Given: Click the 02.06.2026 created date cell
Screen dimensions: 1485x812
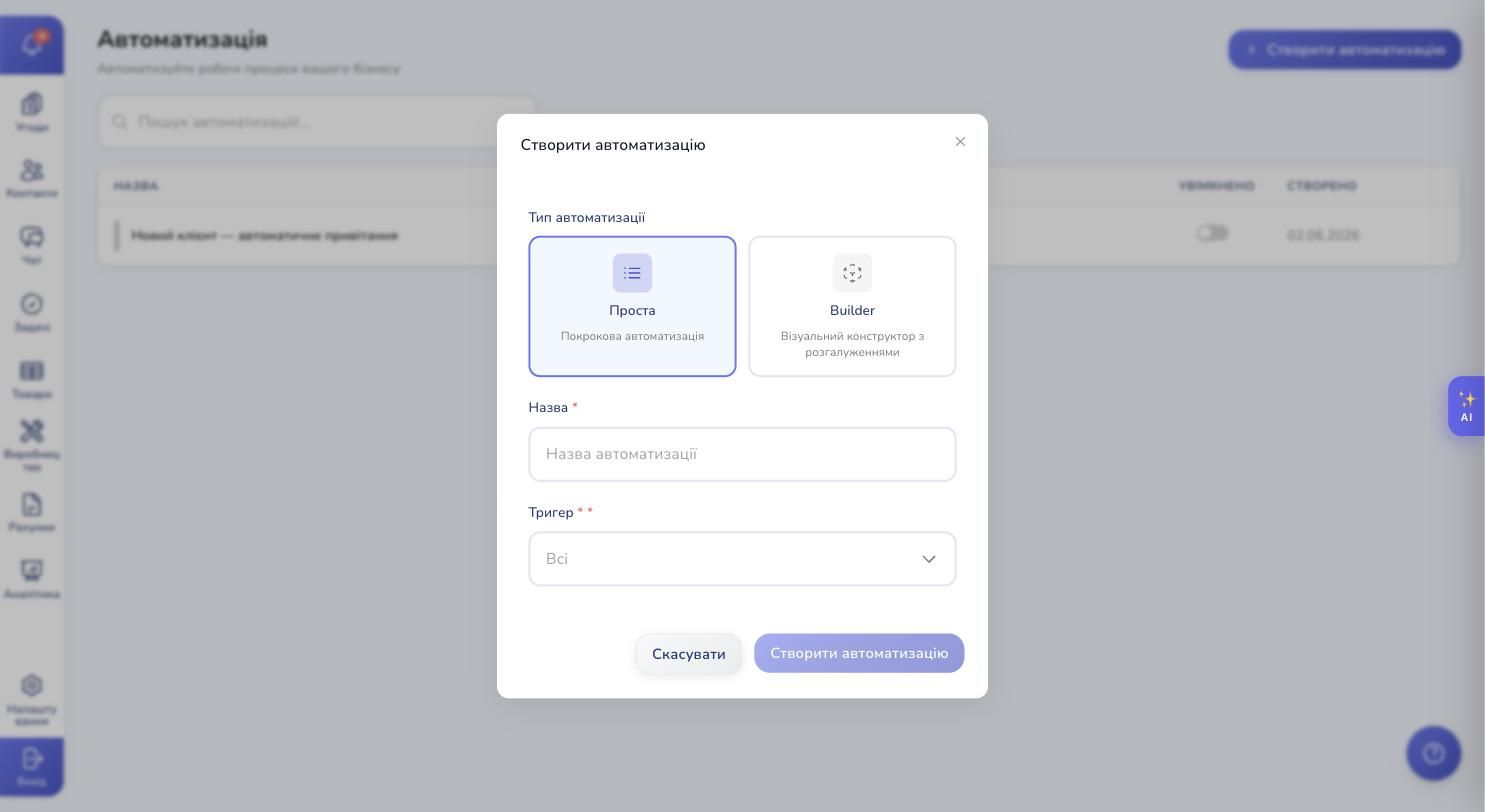Looking at the screenshot, I should [1323, 236].
